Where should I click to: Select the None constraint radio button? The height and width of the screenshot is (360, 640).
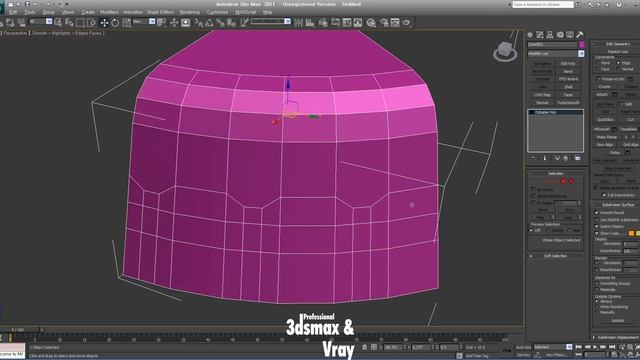pos(598,63)
